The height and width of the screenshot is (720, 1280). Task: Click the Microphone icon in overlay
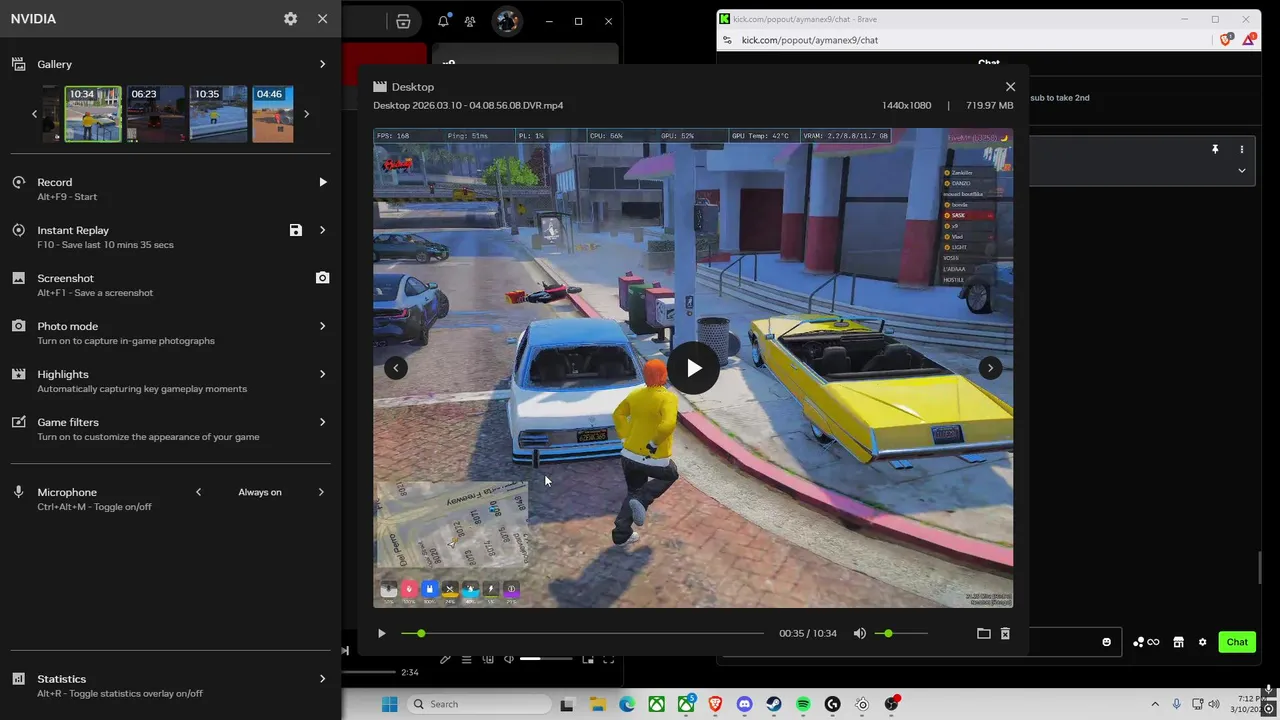point(18,492)
